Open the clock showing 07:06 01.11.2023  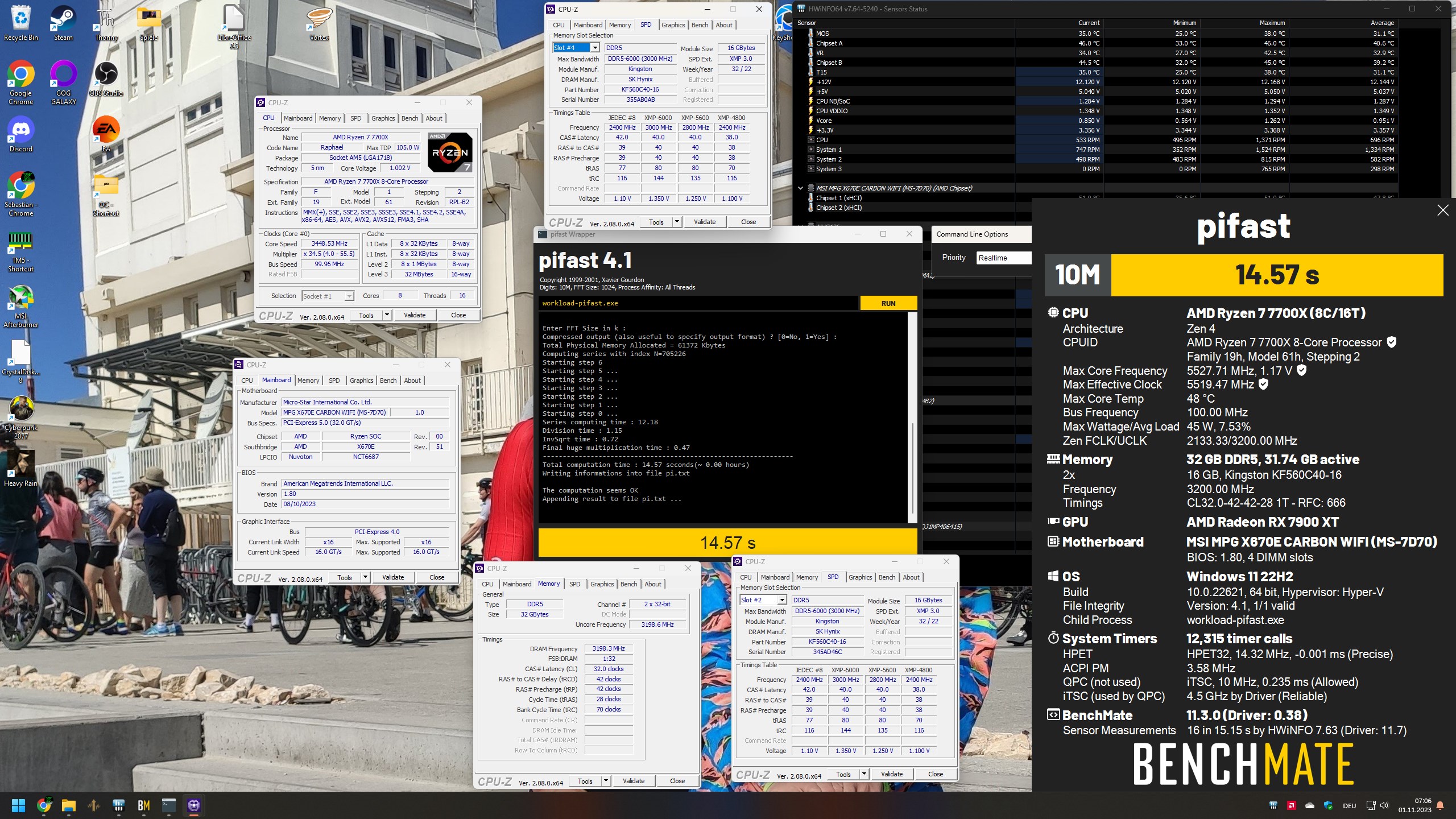(1415, 805)
